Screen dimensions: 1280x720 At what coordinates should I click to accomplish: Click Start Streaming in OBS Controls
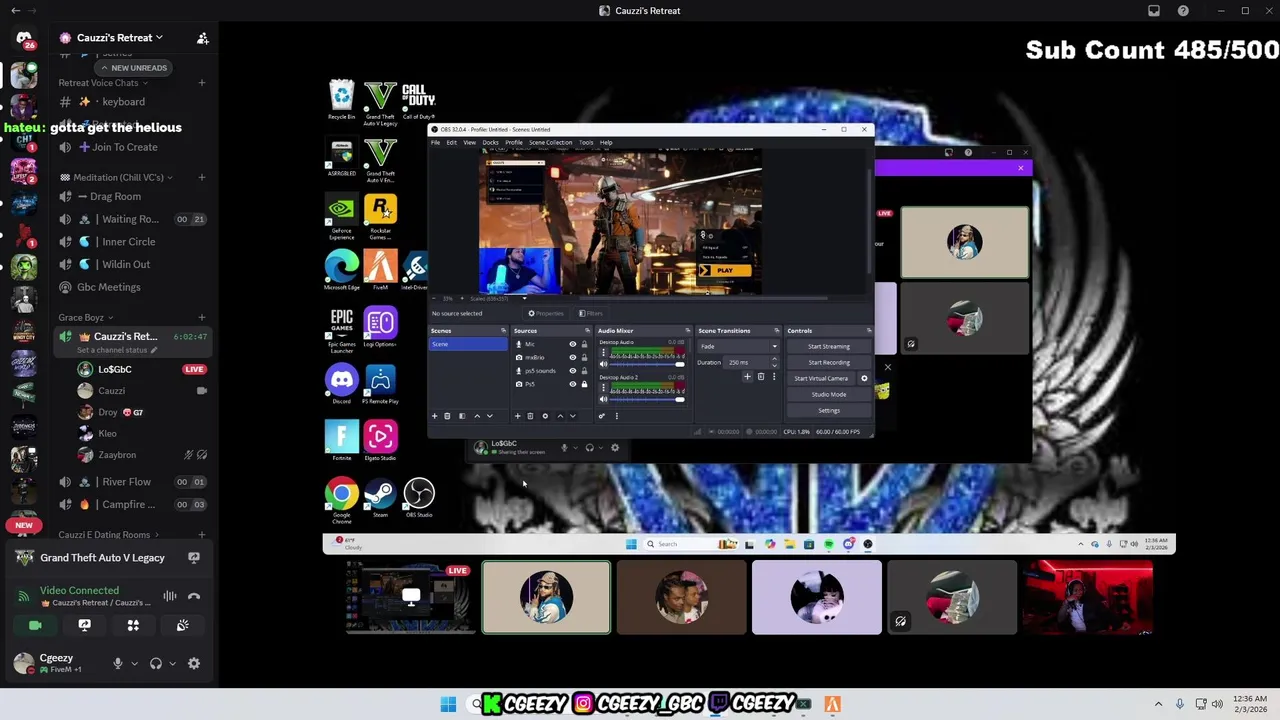coord(829,346)
